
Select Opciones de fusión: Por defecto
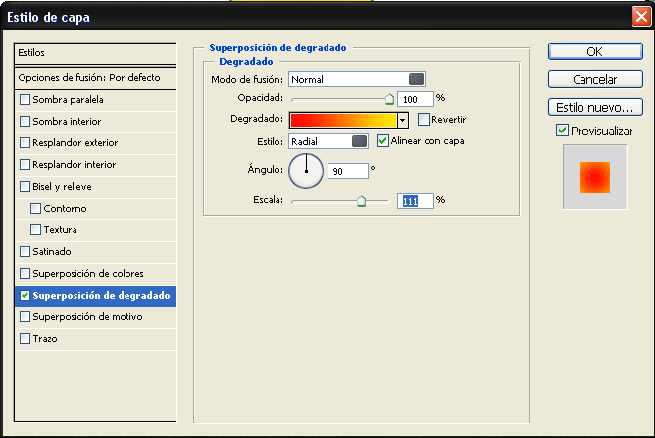tap(95, 78)
